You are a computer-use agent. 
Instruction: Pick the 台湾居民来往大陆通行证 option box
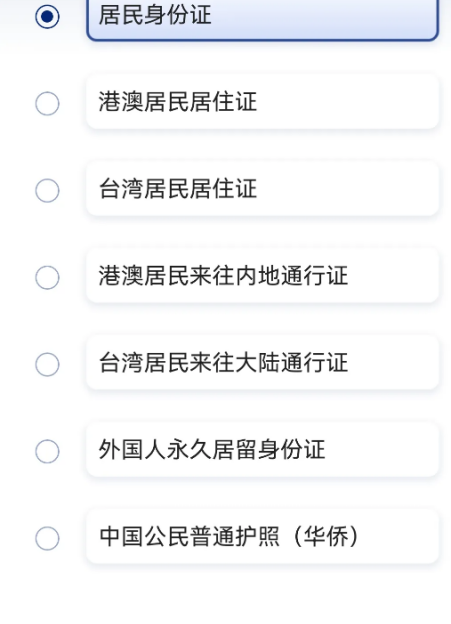(x=263, y=363)
